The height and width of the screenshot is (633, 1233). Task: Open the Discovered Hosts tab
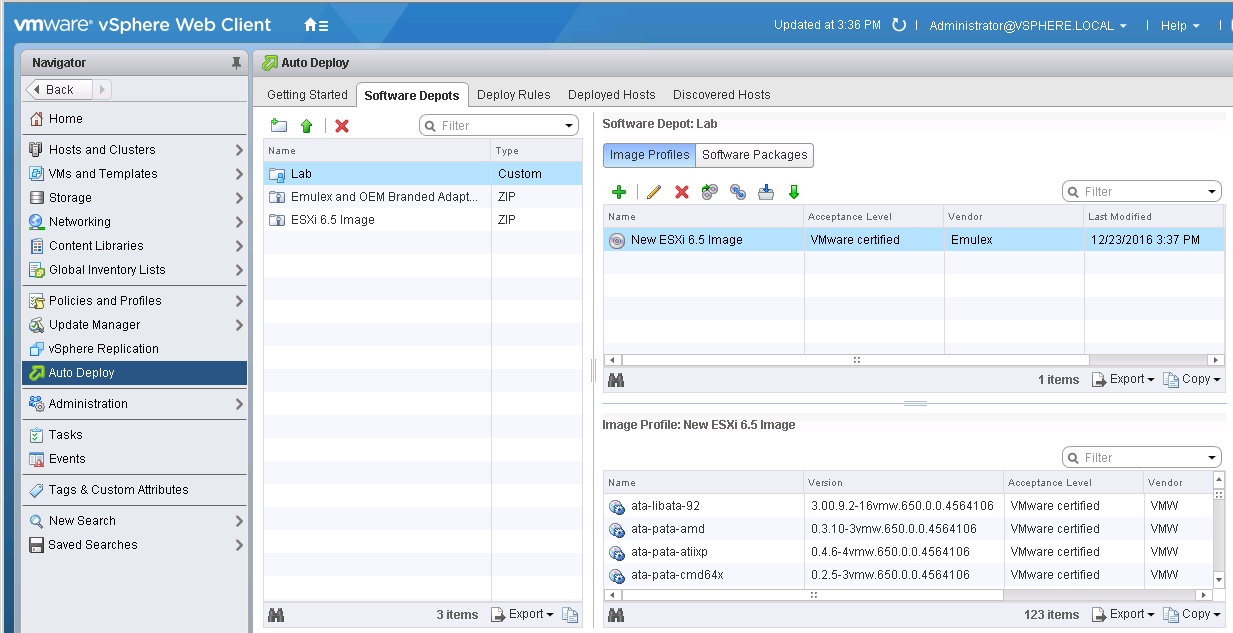click(721, 95)
